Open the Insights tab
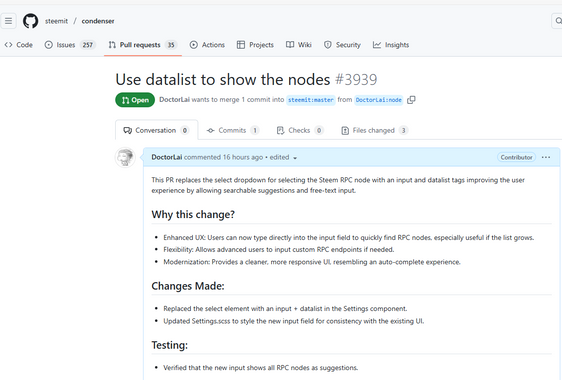Viewport: 562px width, 380px height. click(x=391, y=45)
